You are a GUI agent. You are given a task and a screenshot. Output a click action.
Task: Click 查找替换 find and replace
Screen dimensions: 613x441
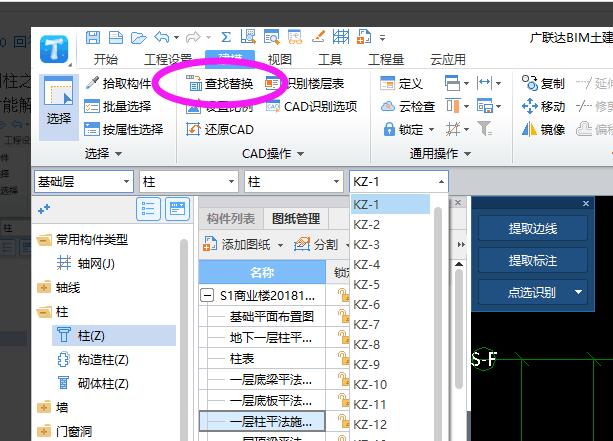click(x=220, y=83)
